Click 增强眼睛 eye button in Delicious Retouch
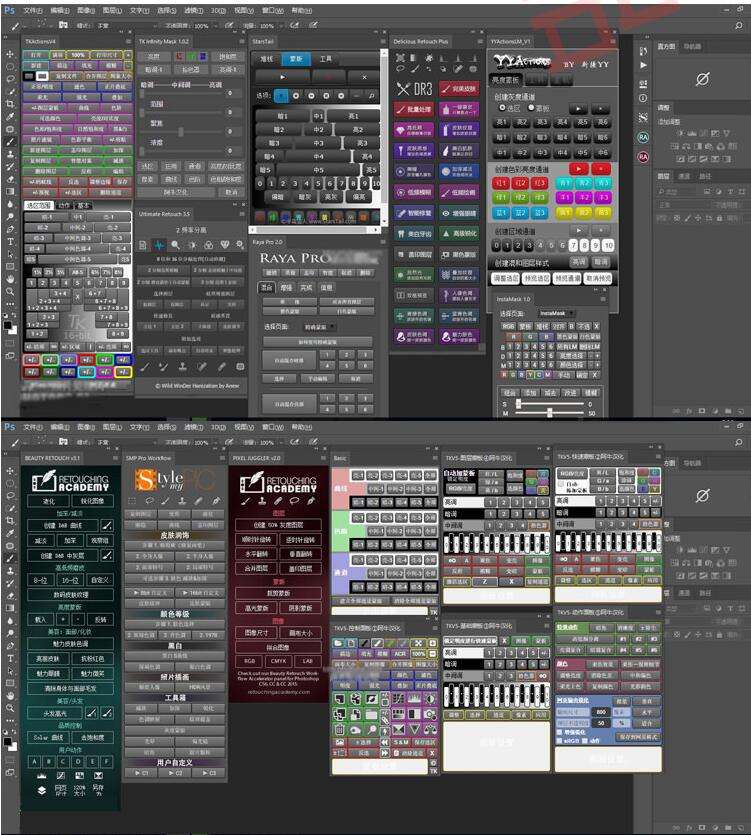Screen dimensions: 751x835 (x=459, y=213)
